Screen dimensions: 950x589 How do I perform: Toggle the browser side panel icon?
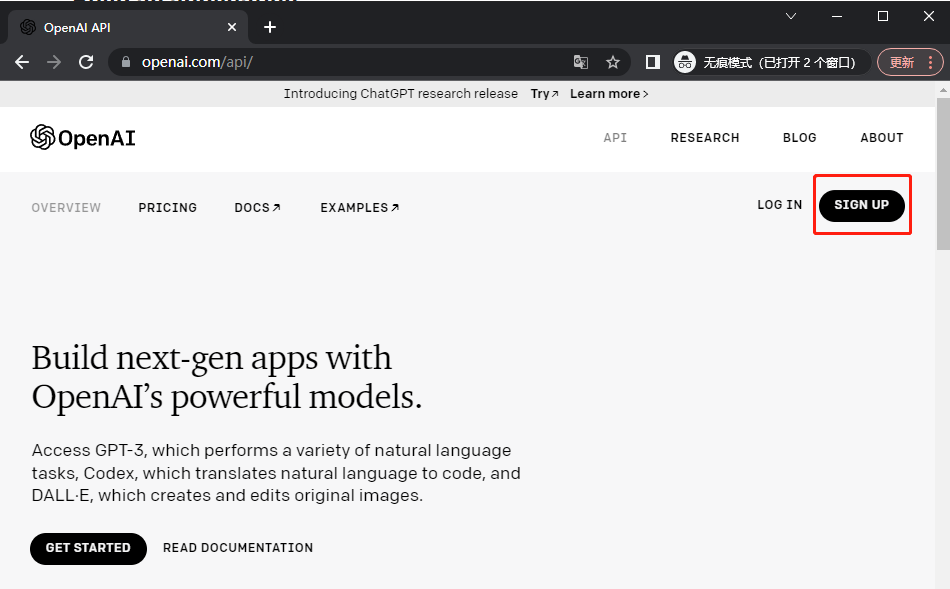click(x=652, y=62)
